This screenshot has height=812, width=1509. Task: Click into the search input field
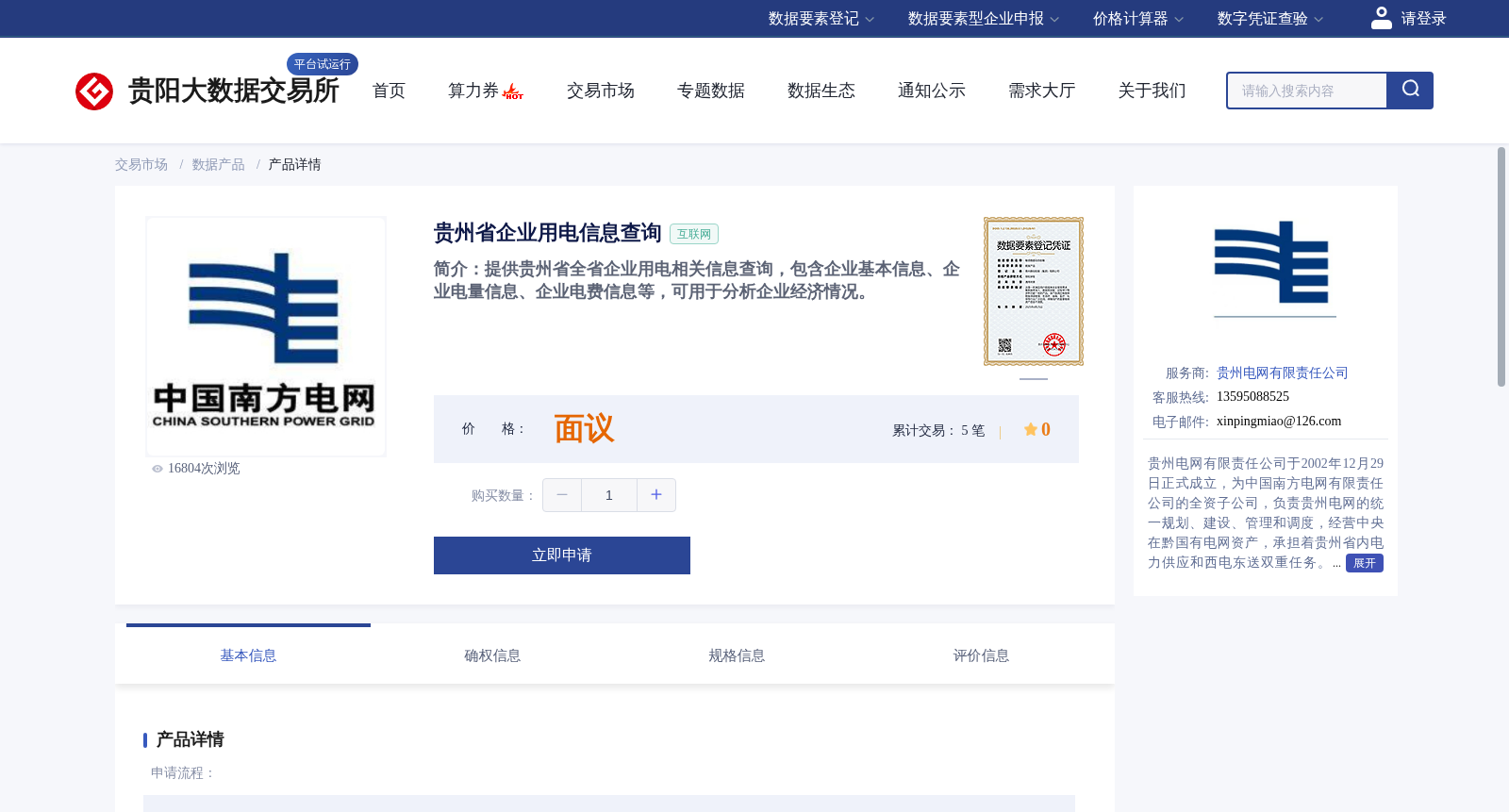[1307, 91]
